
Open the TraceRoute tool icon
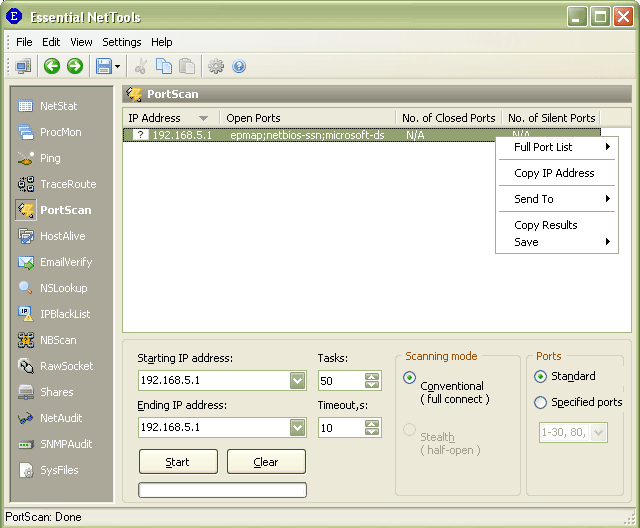coord(25,184)
